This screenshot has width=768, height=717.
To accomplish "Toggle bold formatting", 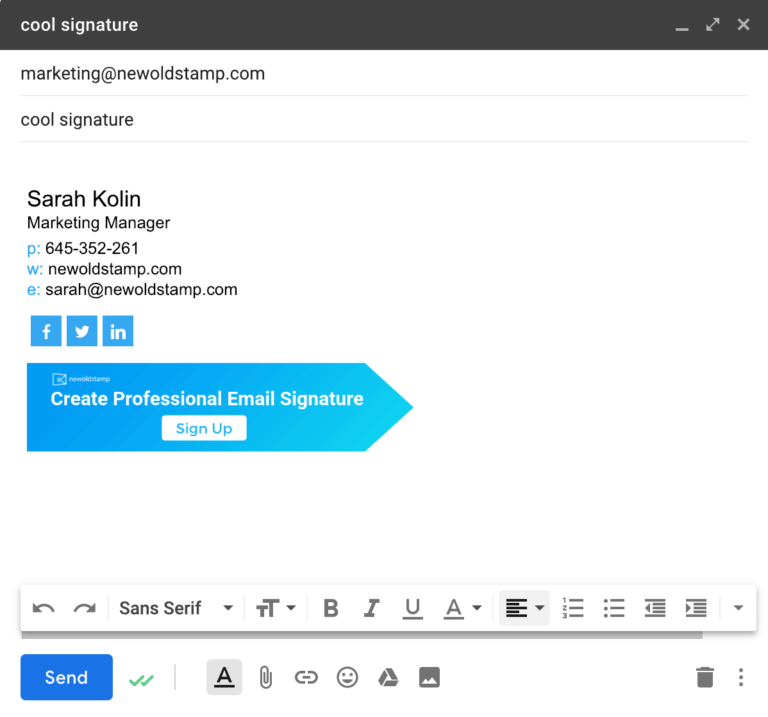I will [331, 608].
